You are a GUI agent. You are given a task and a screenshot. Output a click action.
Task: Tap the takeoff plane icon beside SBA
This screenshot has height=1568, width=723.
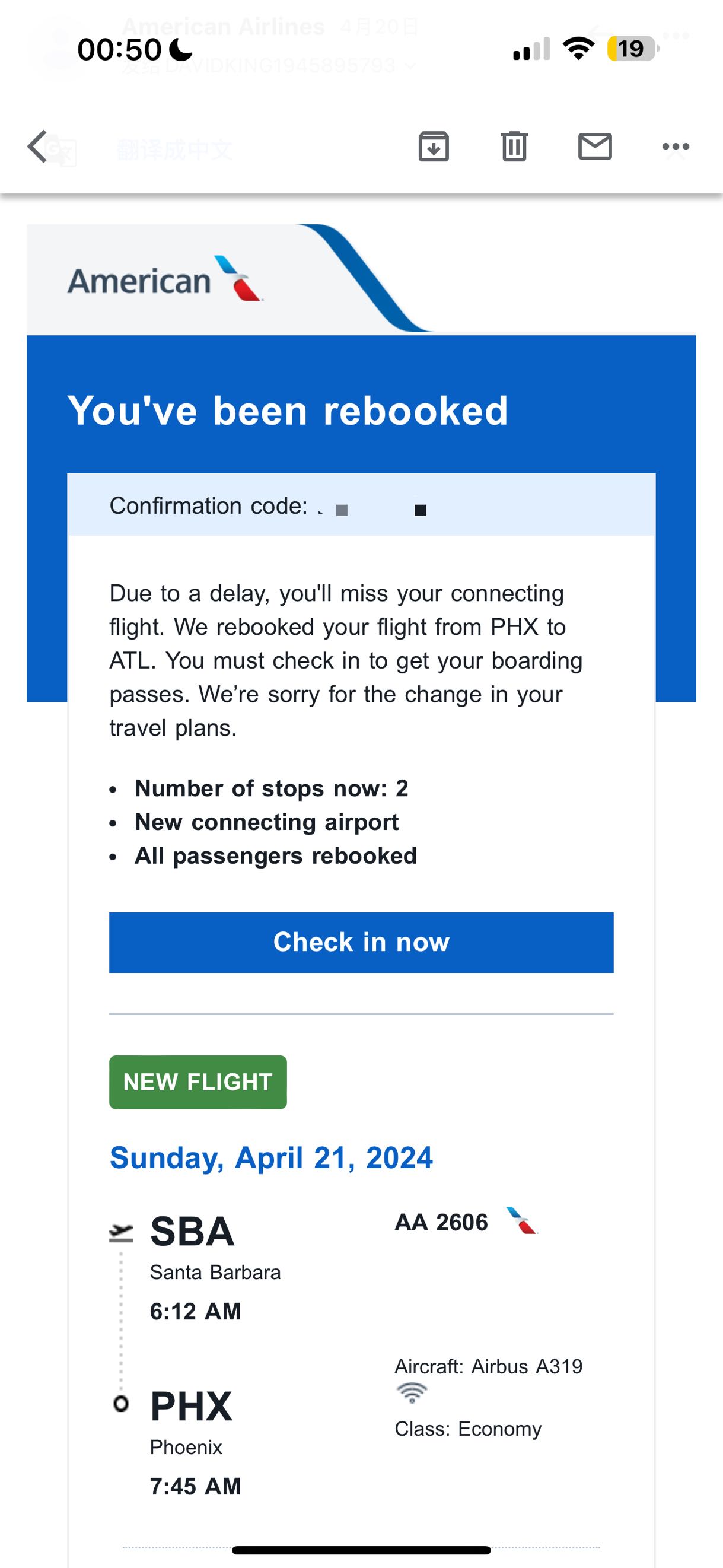pos(120,1233)
